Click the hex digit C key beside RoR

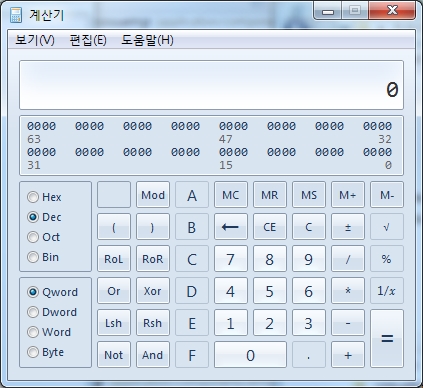(192, 259)
